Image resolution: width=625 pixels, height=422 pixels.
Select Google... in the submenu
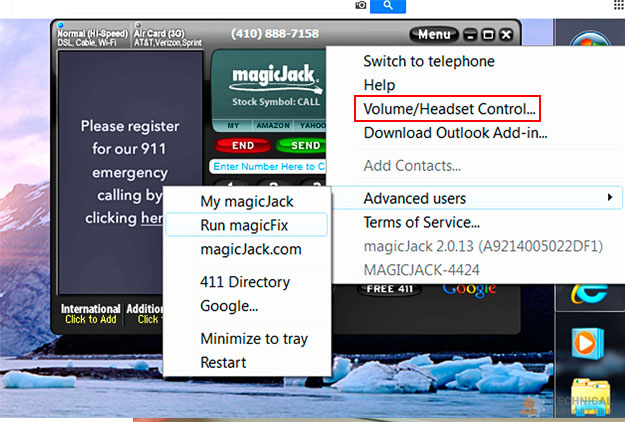pos(229,306)
